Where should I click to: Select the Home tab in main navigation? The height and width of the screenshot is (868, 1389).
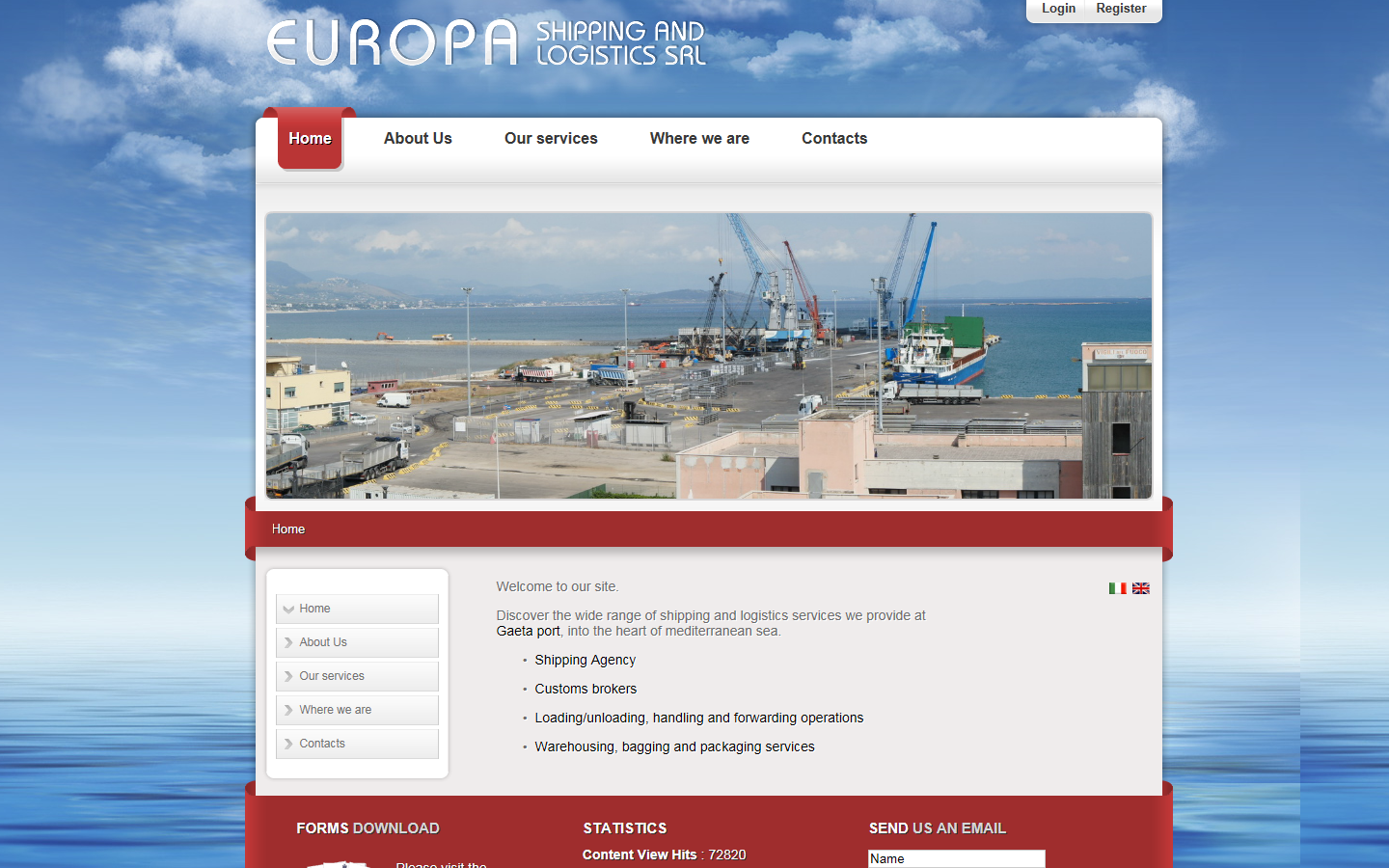coord(310,139)
